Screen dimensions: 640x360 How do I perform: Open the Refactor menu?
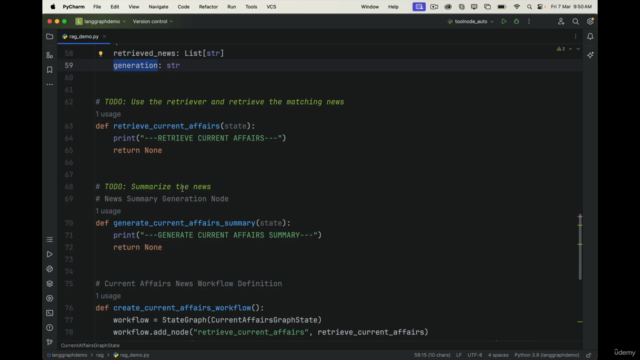point(208,7)
